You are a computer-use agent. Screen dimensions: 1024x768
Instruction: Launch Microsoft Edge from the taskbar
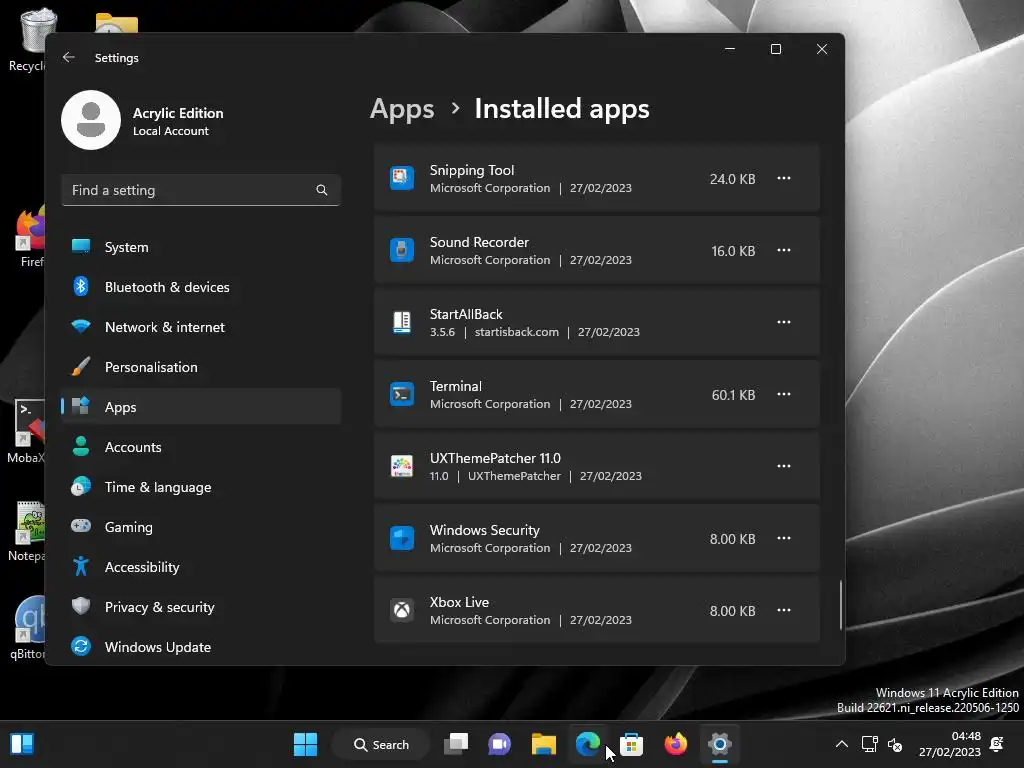tap(588, 744)
